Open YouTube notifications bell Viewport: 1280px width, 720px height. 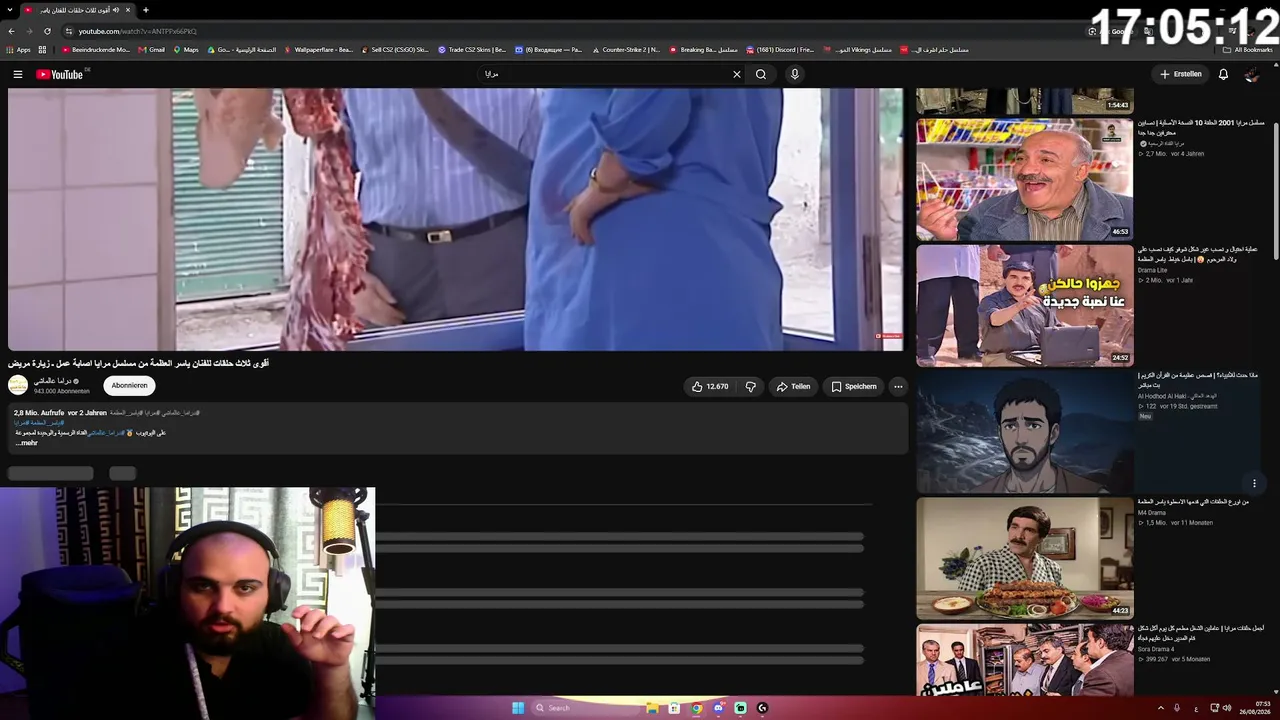pyautogui.click(x=1223, y=74)
